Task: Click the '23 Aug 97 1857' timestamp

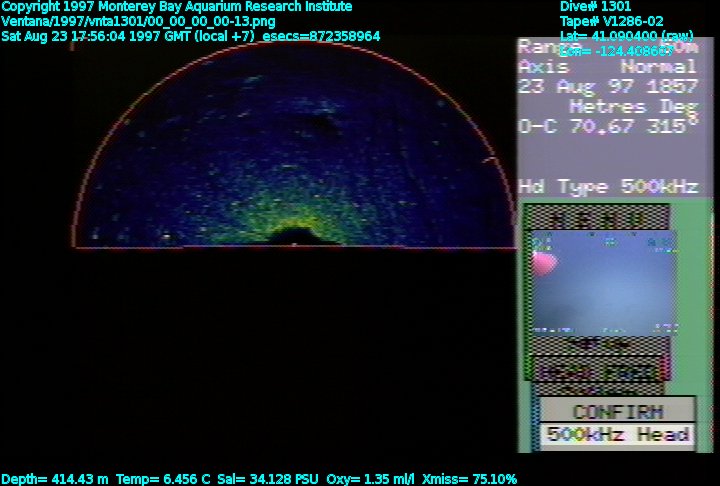Action: [x=608, y=86]
